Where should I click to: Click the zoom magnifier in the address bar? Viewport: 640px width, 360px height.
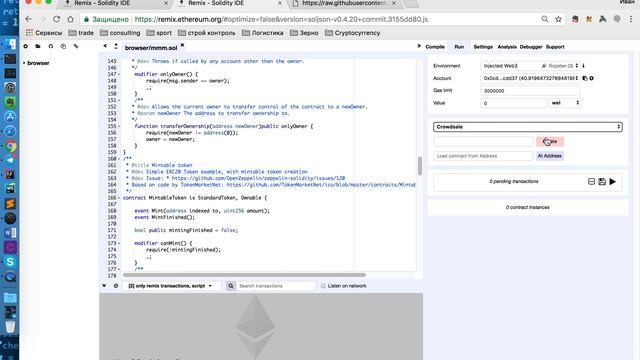pyautogui.click(x=544, y=19)
